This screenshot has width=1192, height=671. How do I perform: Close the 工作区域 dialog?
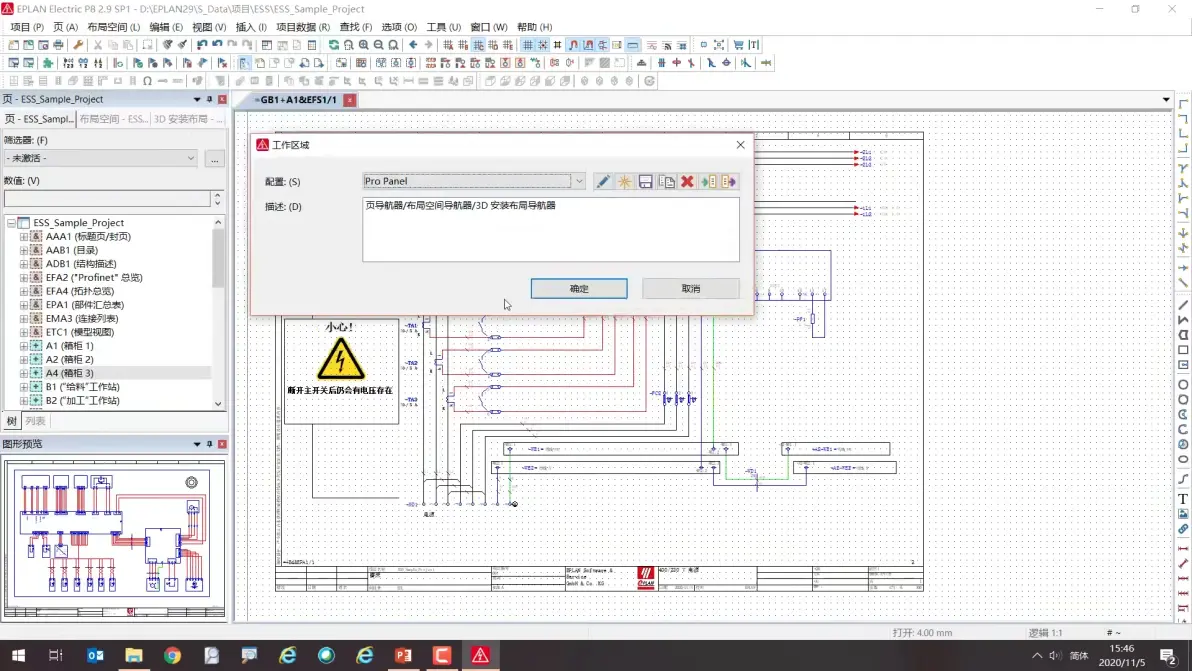pos(740,144)
